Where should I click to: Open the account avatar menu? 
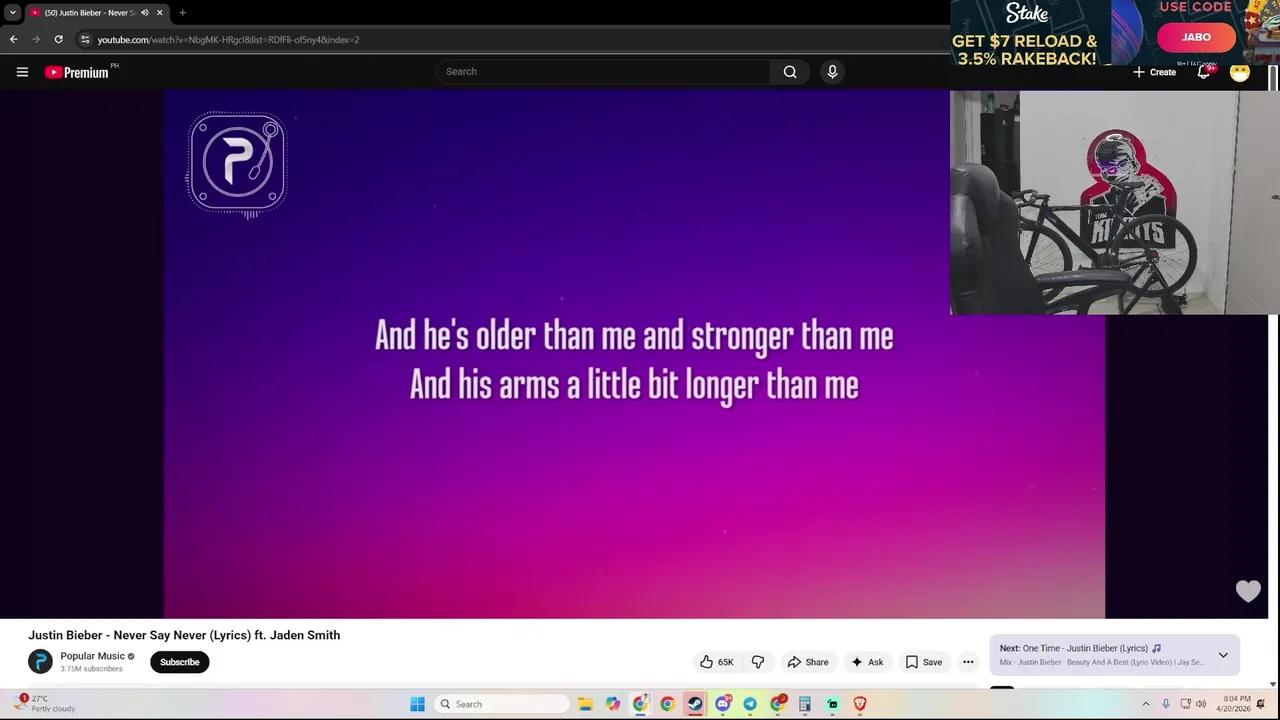1240,72
